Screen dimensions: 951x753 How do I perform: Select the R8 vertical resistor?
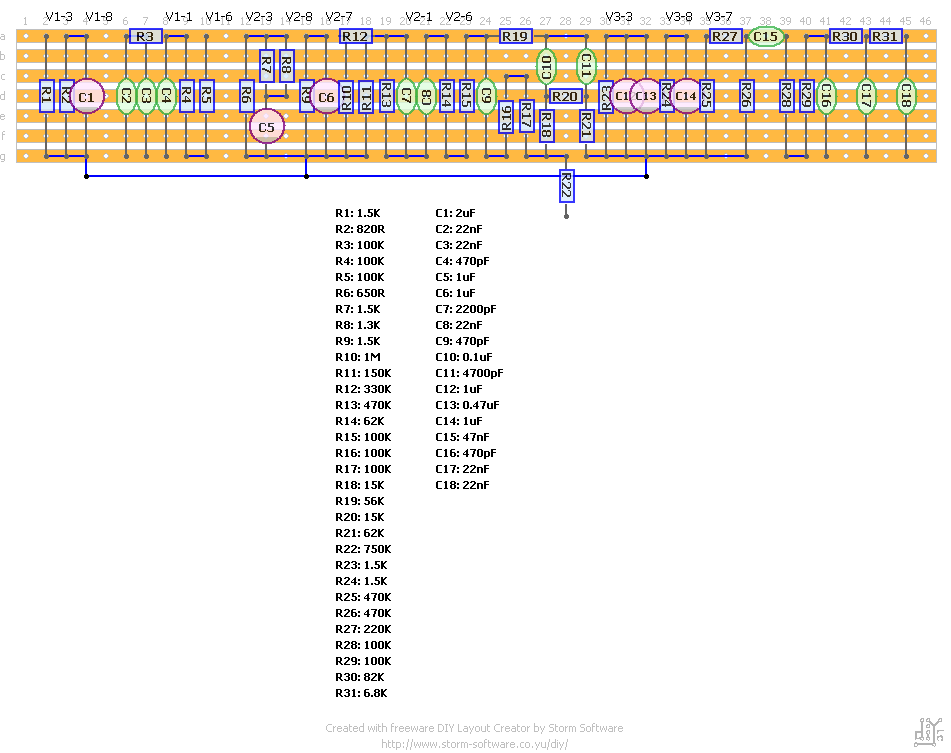click(x=286, y=65)
